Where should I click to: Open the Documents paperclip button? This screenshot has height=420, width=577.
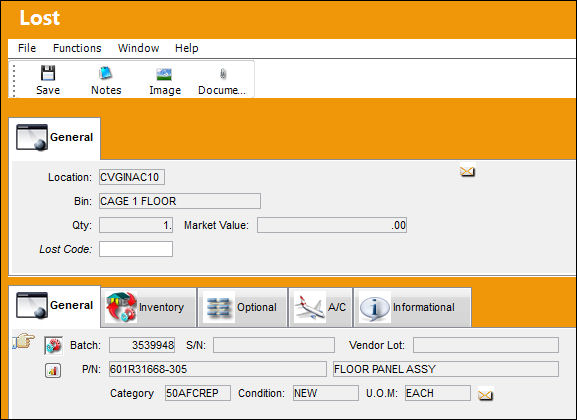[x=222, y=80]
